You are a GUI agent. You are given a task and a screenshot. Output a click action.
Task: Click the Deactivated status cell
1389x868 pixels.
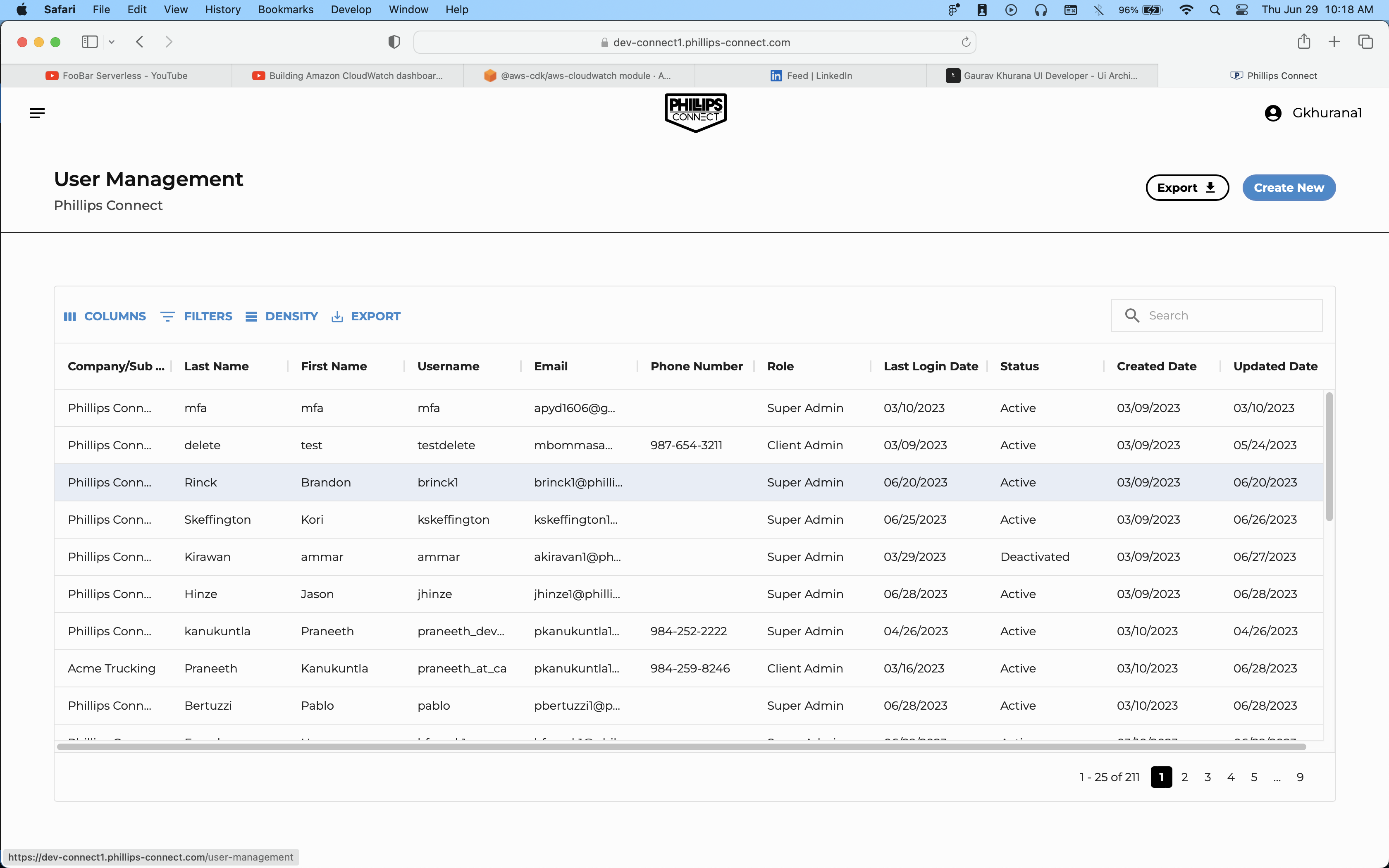pos(1034,557)
